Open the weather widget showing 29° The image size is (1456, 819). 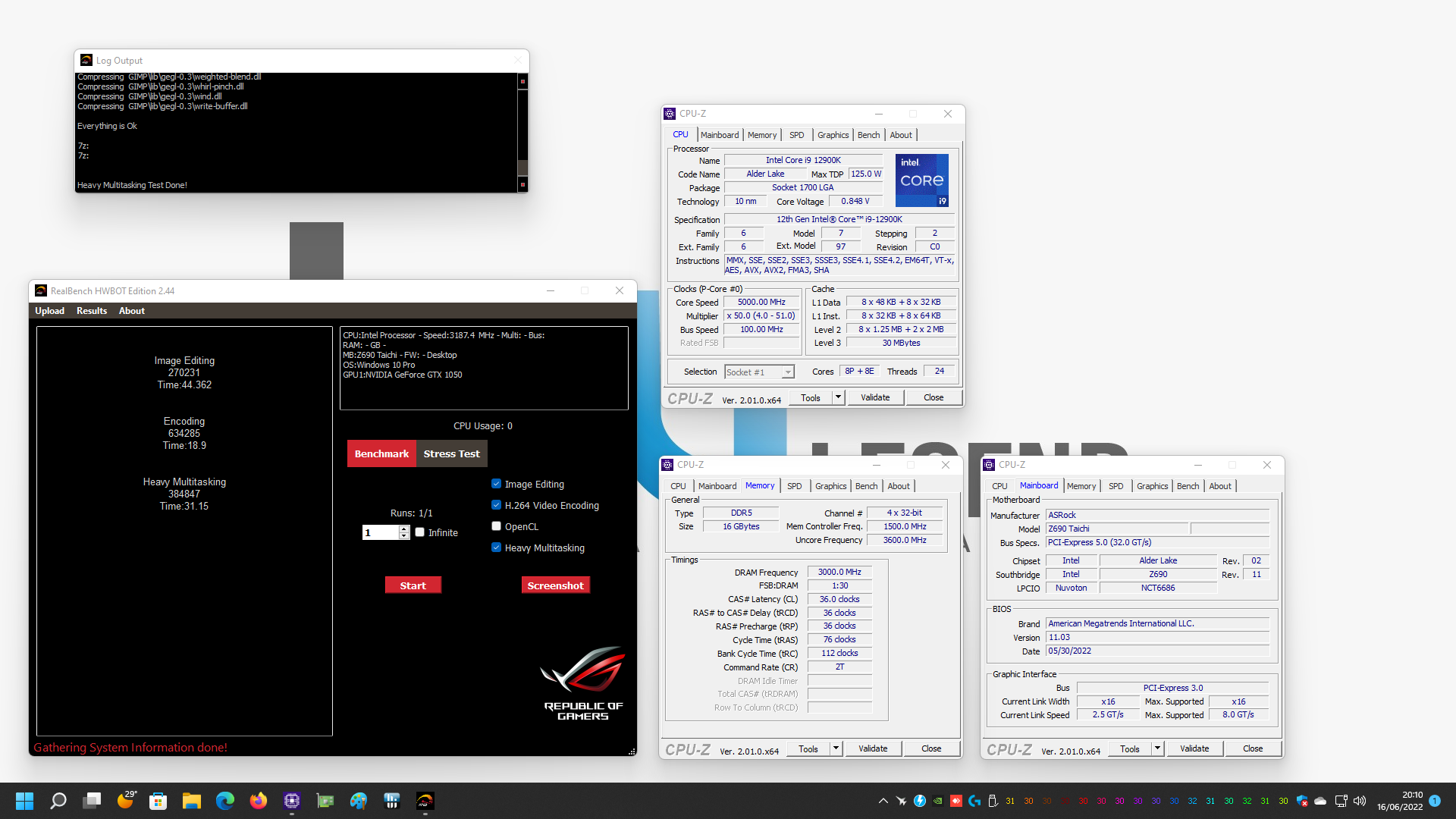pyautogui.click(x=126, y=800)
